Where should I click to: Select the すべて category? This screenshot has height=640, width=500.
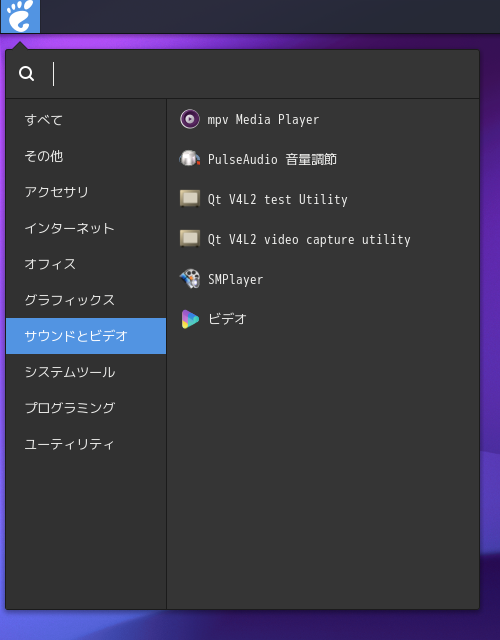point(86,120)
